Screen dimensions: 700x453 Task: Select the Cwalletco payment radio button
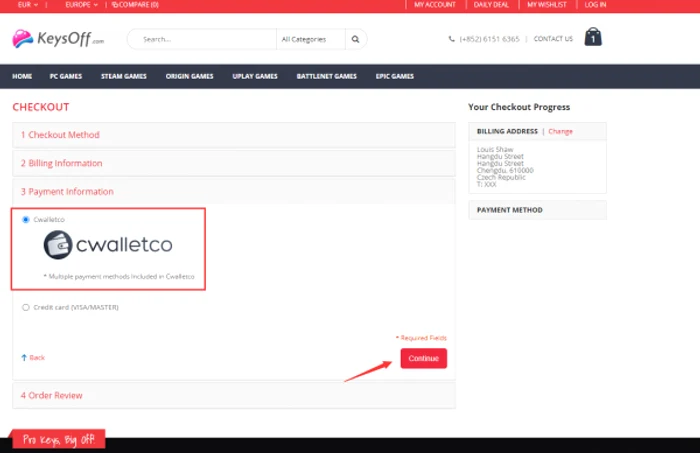click(25, 220)
